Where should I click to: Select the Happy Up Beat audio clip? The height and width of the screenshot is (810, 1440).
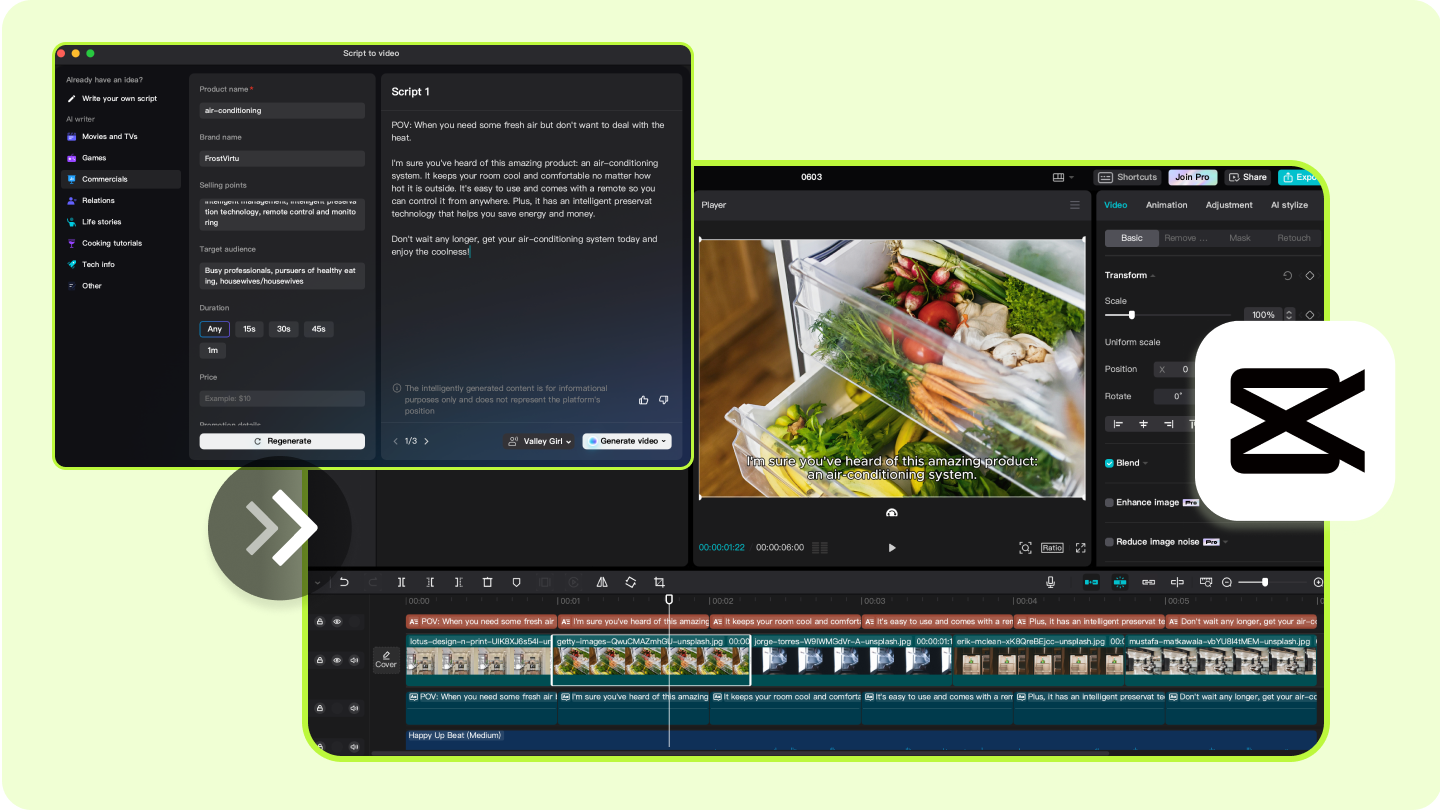point(862,740)
